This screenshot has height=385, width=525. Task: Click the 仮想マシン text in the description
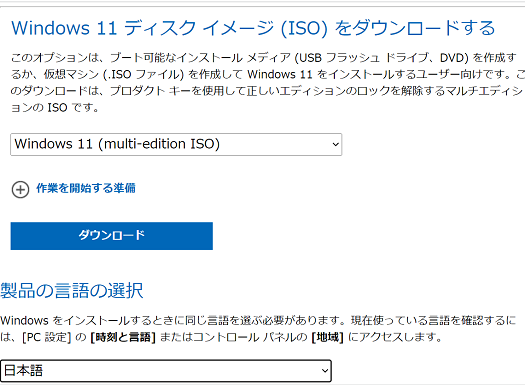click(x=71, y=74)
